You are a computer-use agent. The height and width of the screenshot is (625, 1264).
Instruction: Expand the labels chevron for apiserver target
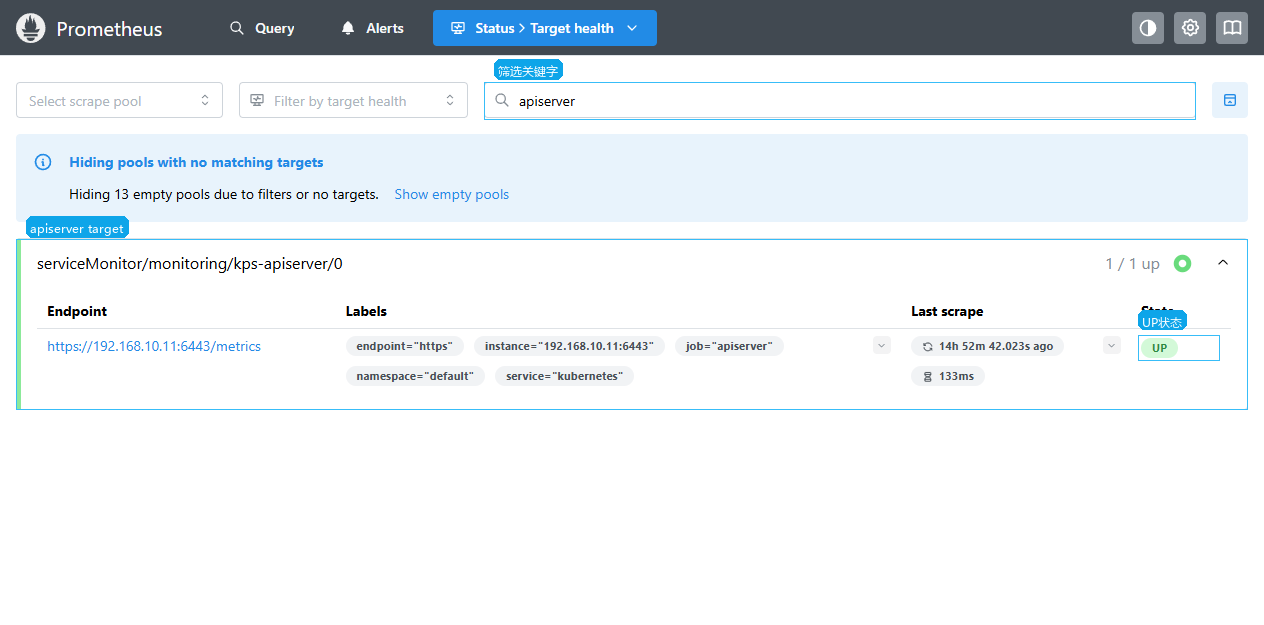[x=881, y=345]
